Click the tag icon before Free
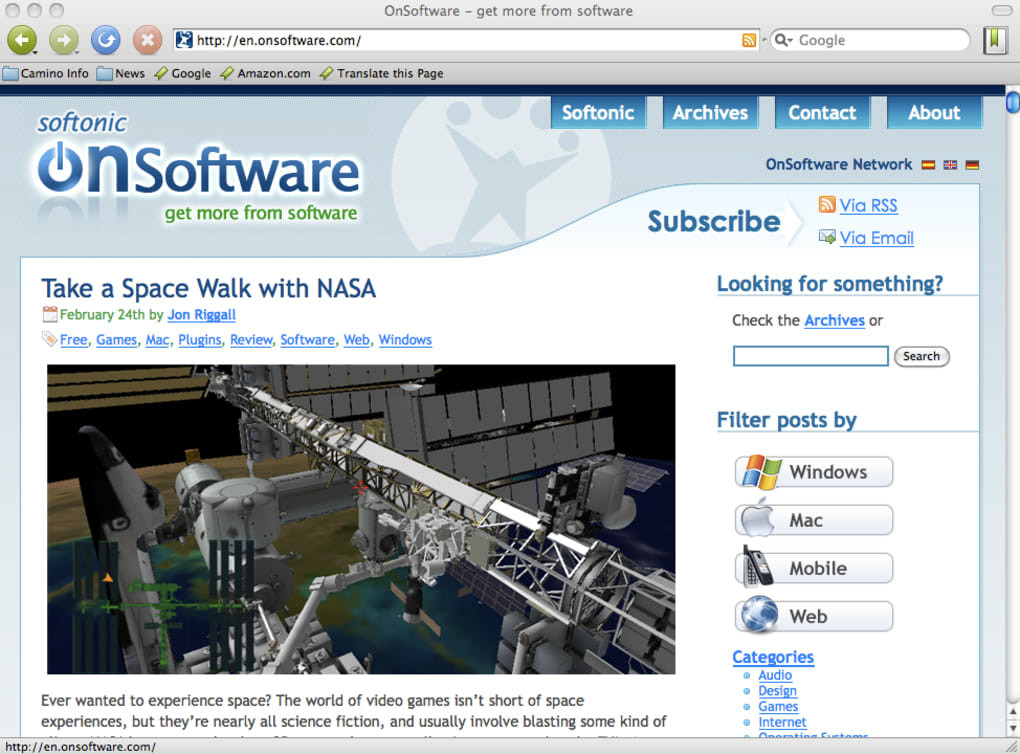The height and width of the screenshot is (754, 1020). point(49,338)
